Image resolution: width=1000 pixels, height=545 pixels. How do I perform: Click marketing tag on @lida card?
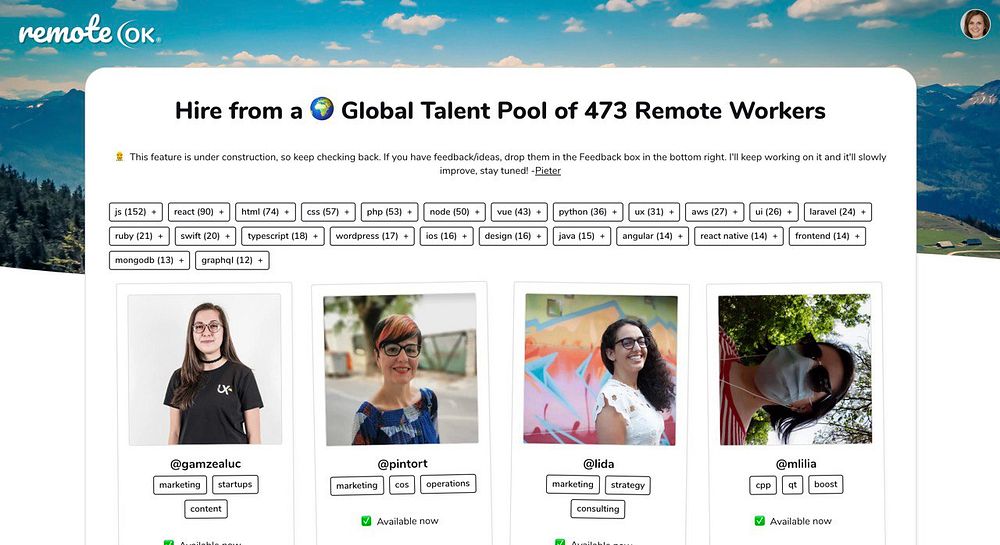click(x=573, y=484)
